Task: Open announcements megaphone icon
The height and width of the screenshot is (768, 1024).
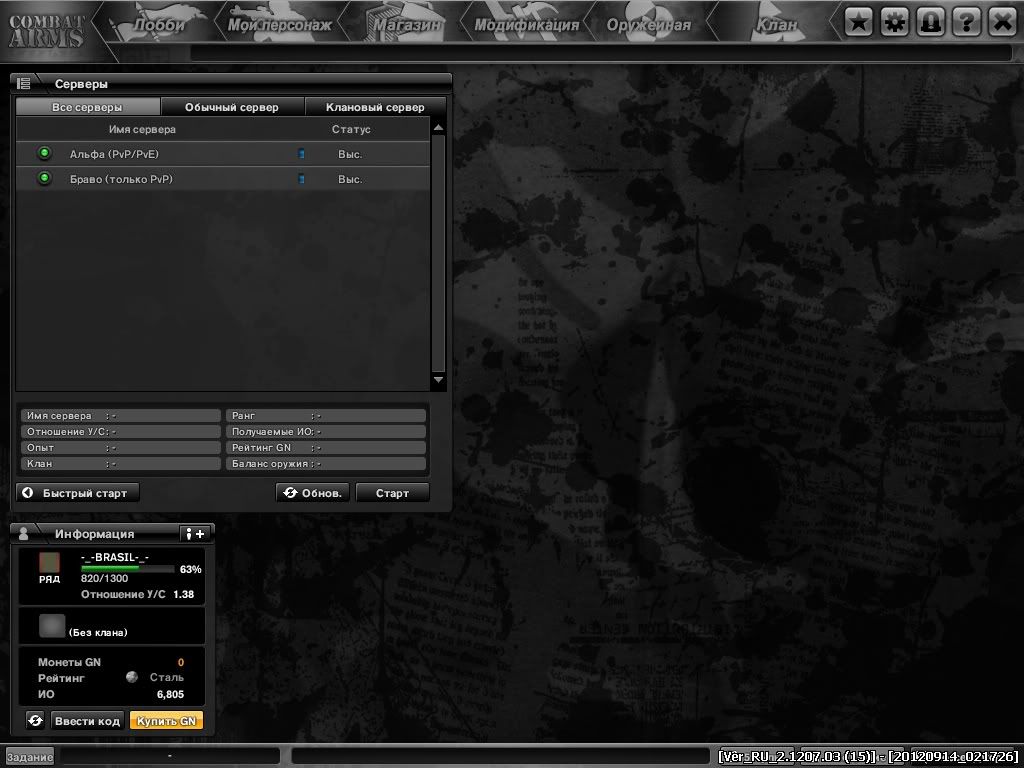Action: pyautogui.click(x=931, y=21)
